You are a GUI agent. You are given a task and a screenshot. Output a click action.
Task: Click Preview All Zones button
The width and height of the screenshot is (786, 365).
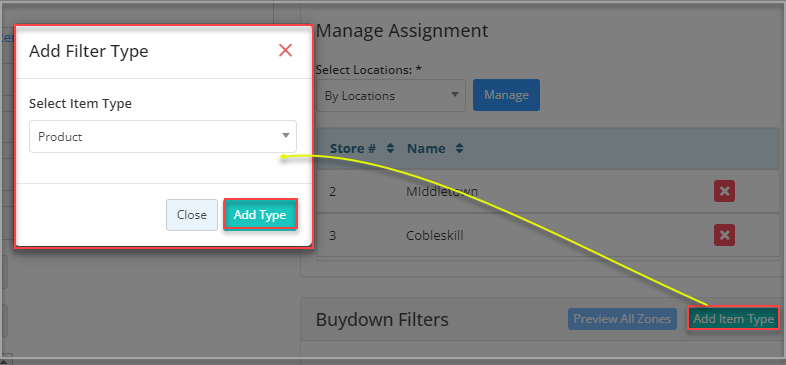point(622,319)
